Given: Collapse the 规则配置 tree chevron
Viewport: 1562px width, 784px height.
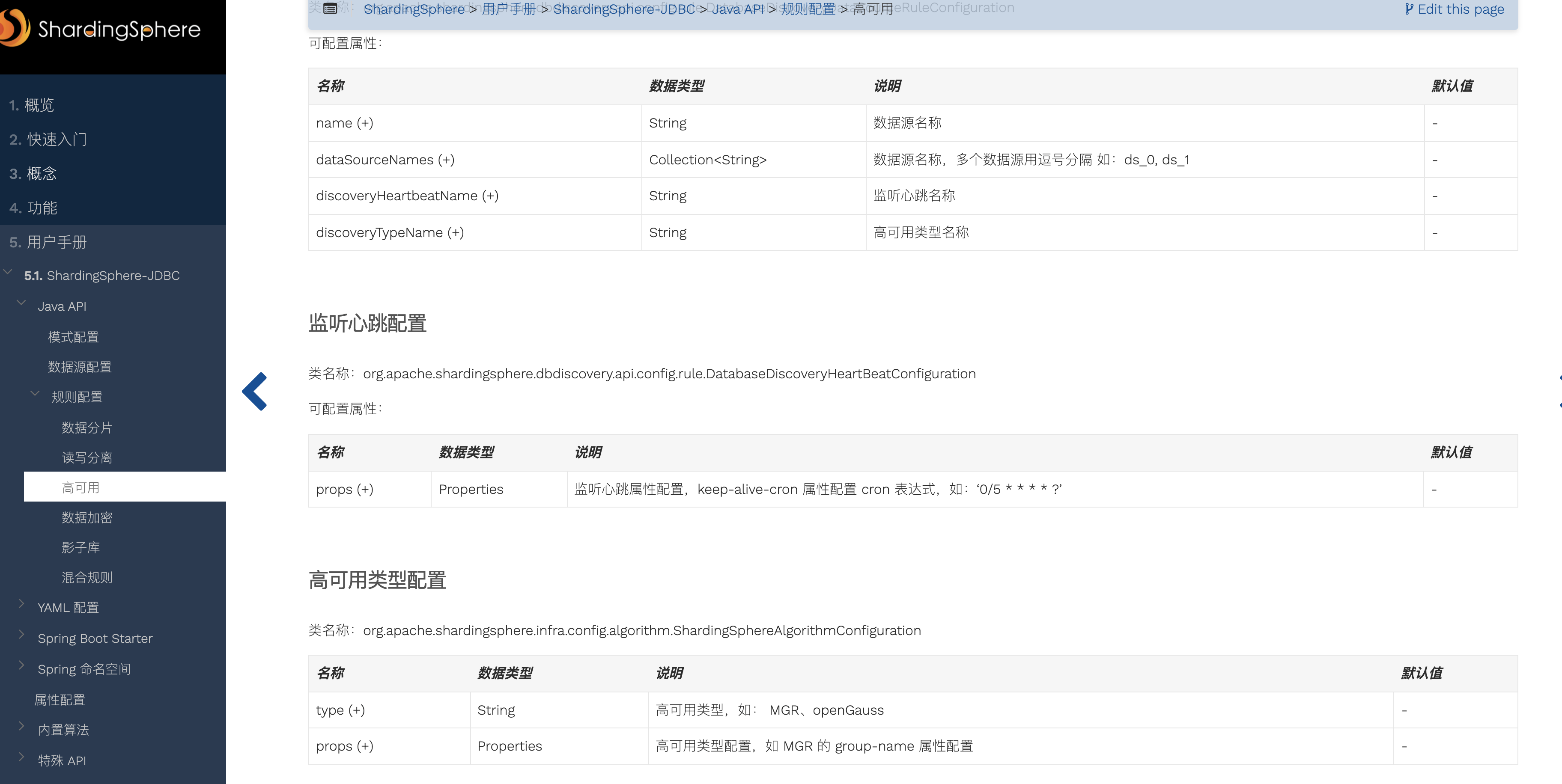Looking at the screenshot, I should pos(35,394).
